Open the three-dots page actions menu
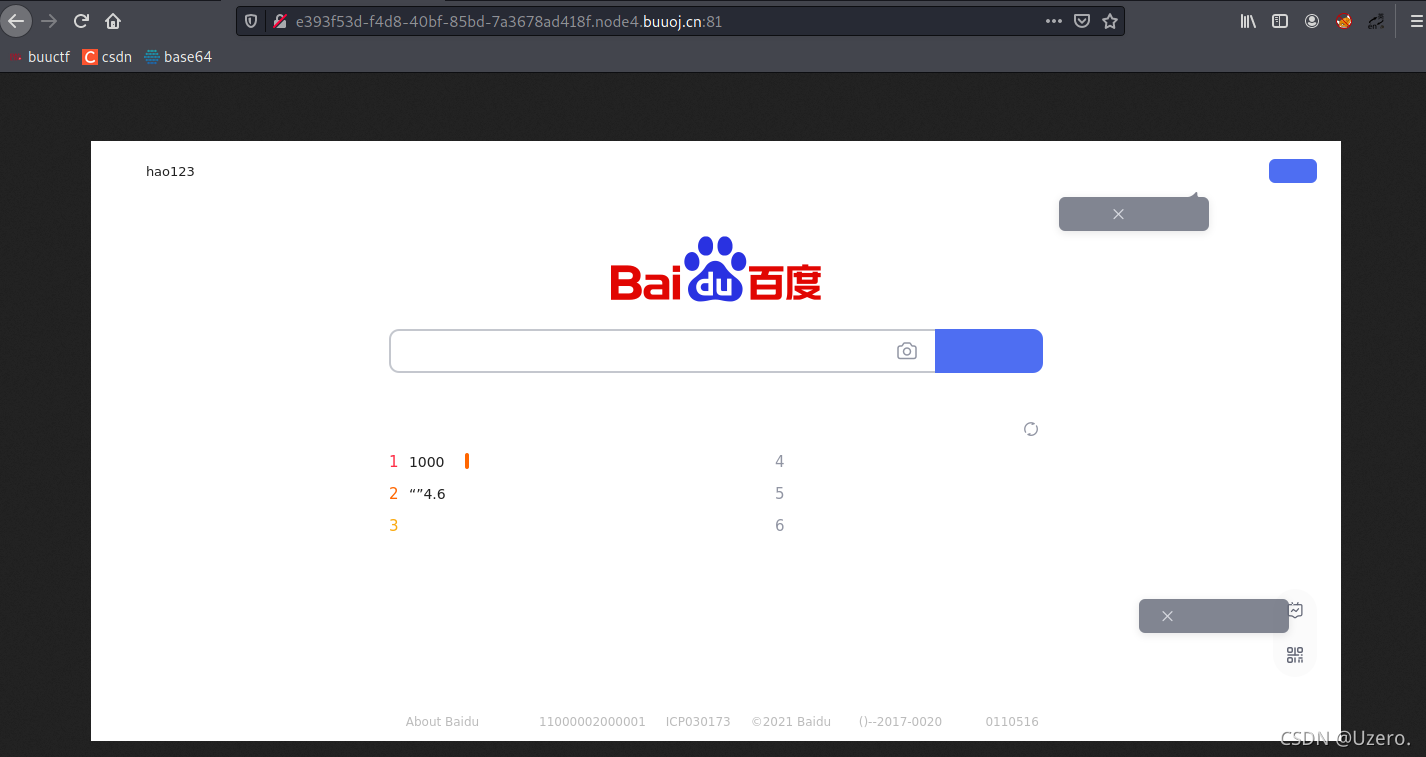 pos(1053,20)
